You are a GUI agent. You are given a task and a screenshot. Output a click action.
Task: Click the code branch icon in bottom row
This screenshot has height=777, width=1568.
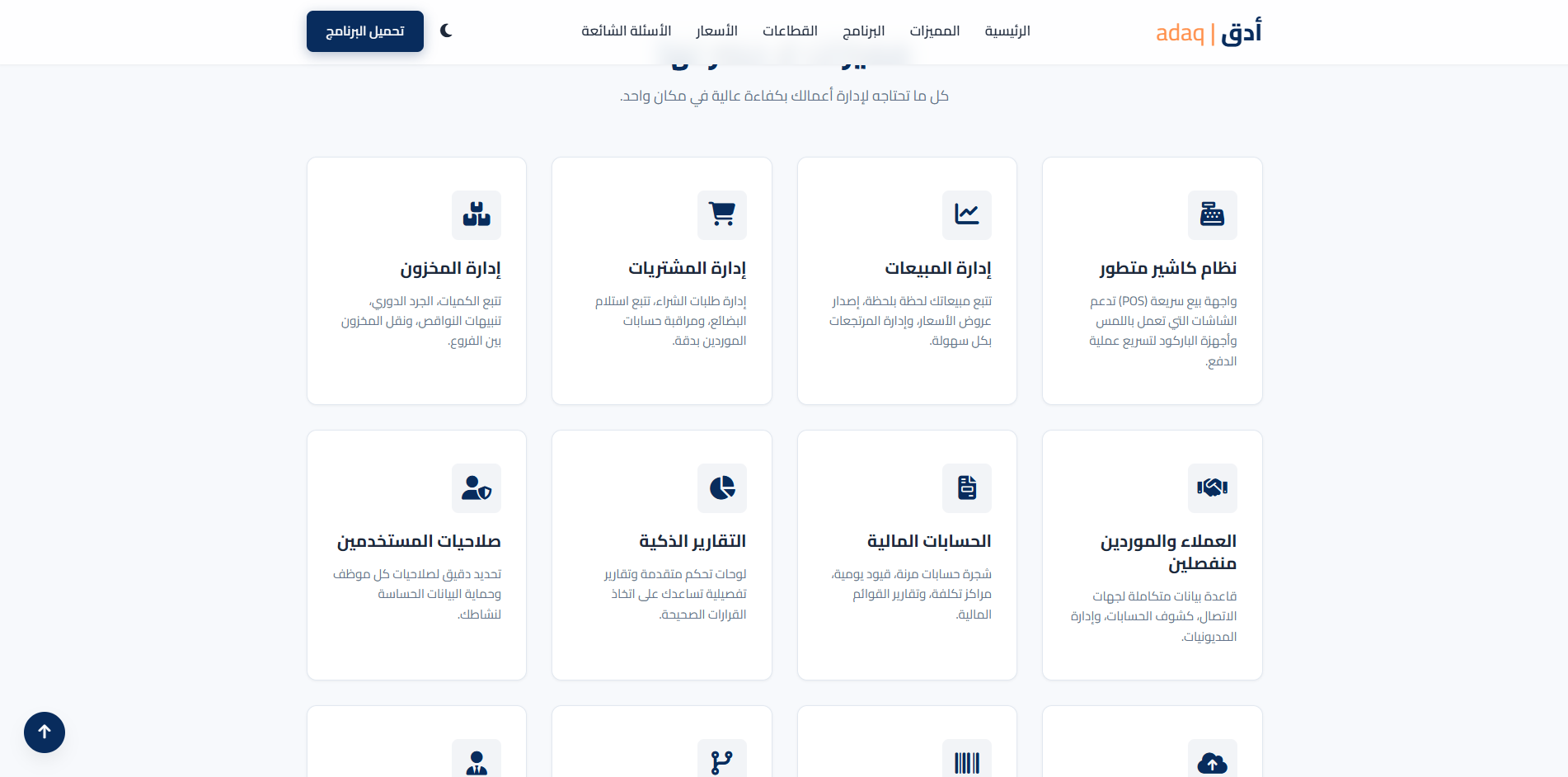coord(722,761)
